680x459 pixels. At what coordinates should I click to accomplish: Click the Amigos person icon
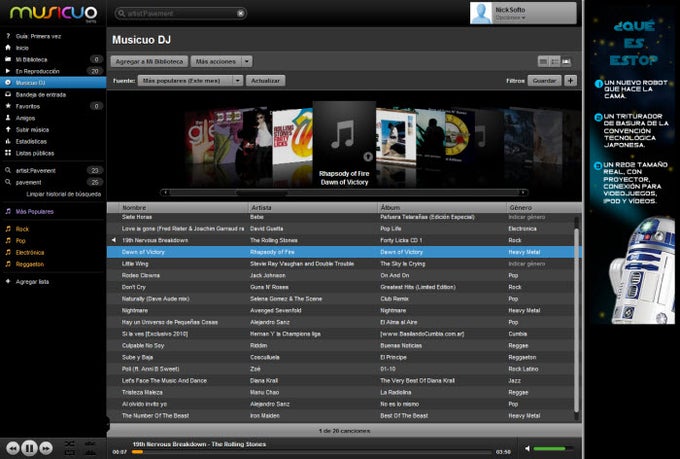(x=8, y=118)
